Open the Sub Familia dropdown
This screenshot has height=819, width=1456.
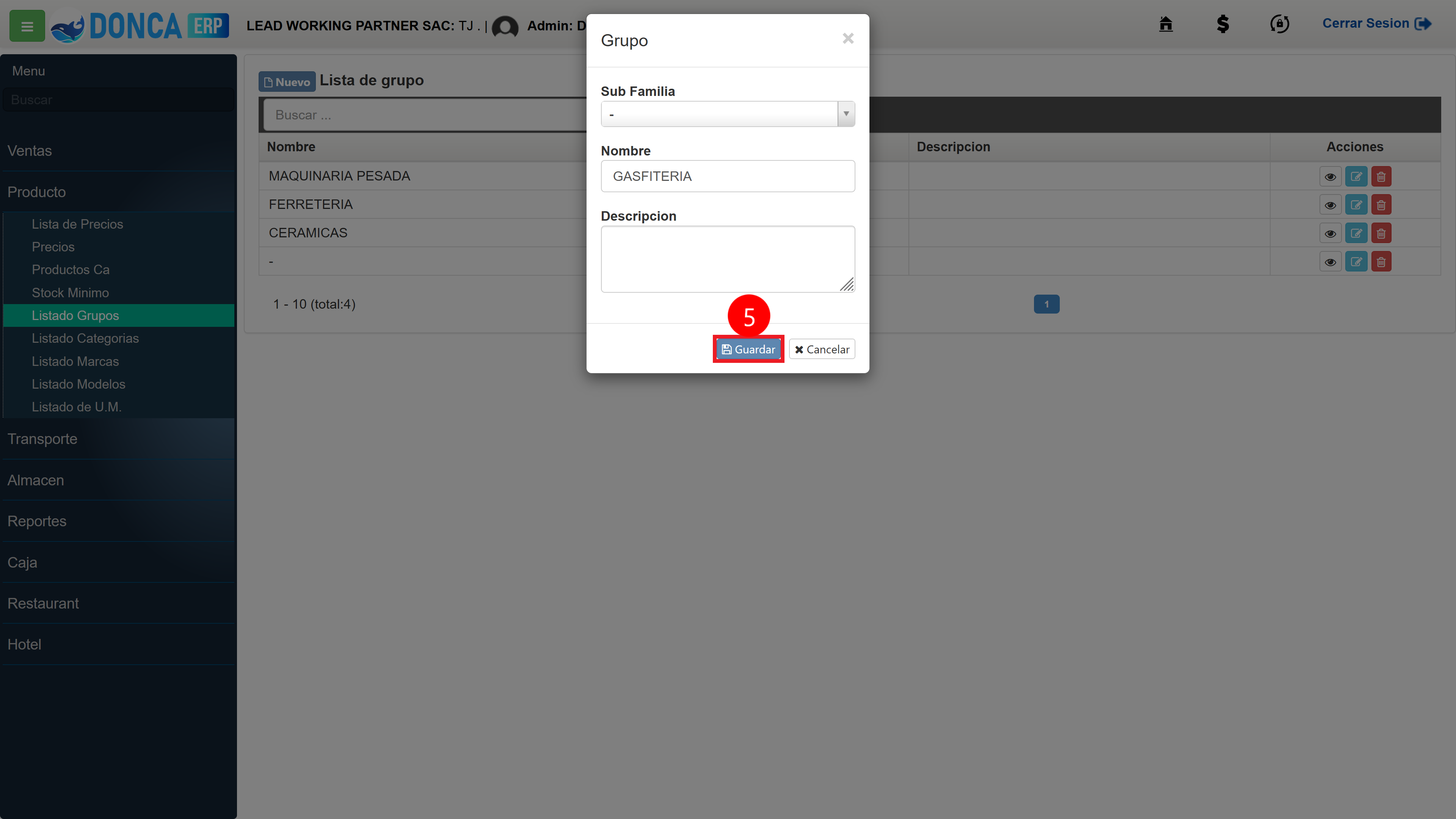pos(728,114)
